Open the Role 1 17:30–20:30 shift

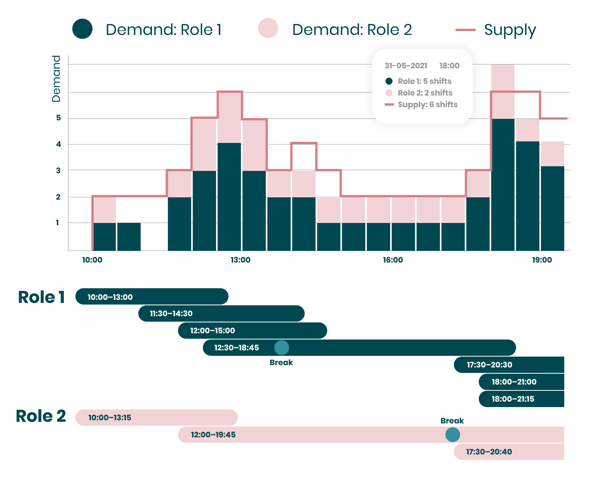[x=509, y=365]
